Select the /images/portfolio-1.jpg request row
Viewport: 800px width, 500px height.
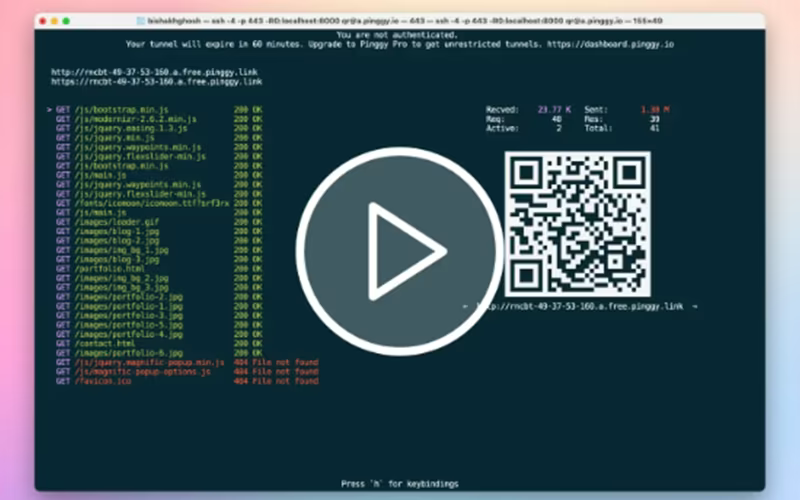point(159,306)
